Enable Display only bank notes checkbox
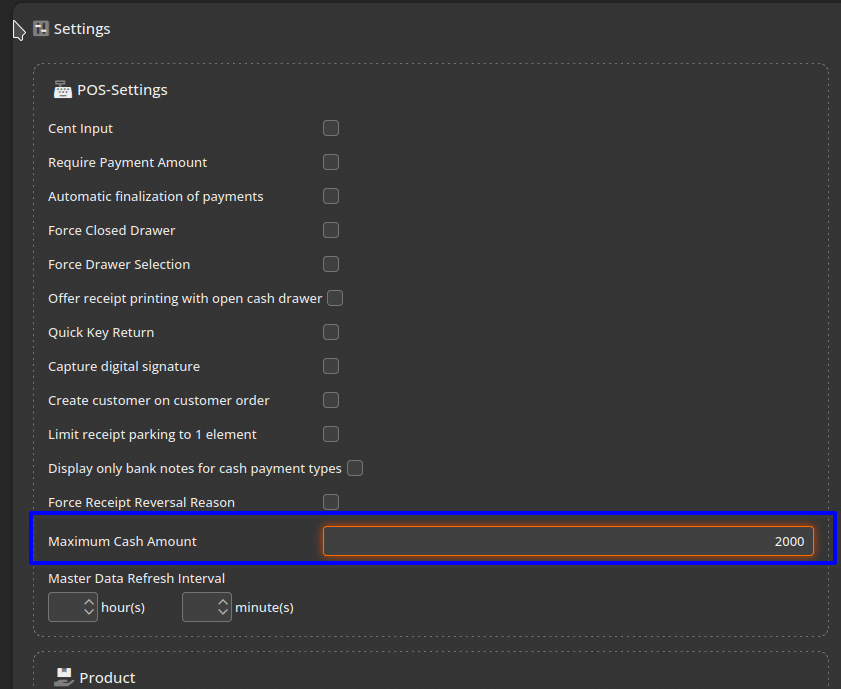 pyautogui.click(x=355, y=468)
